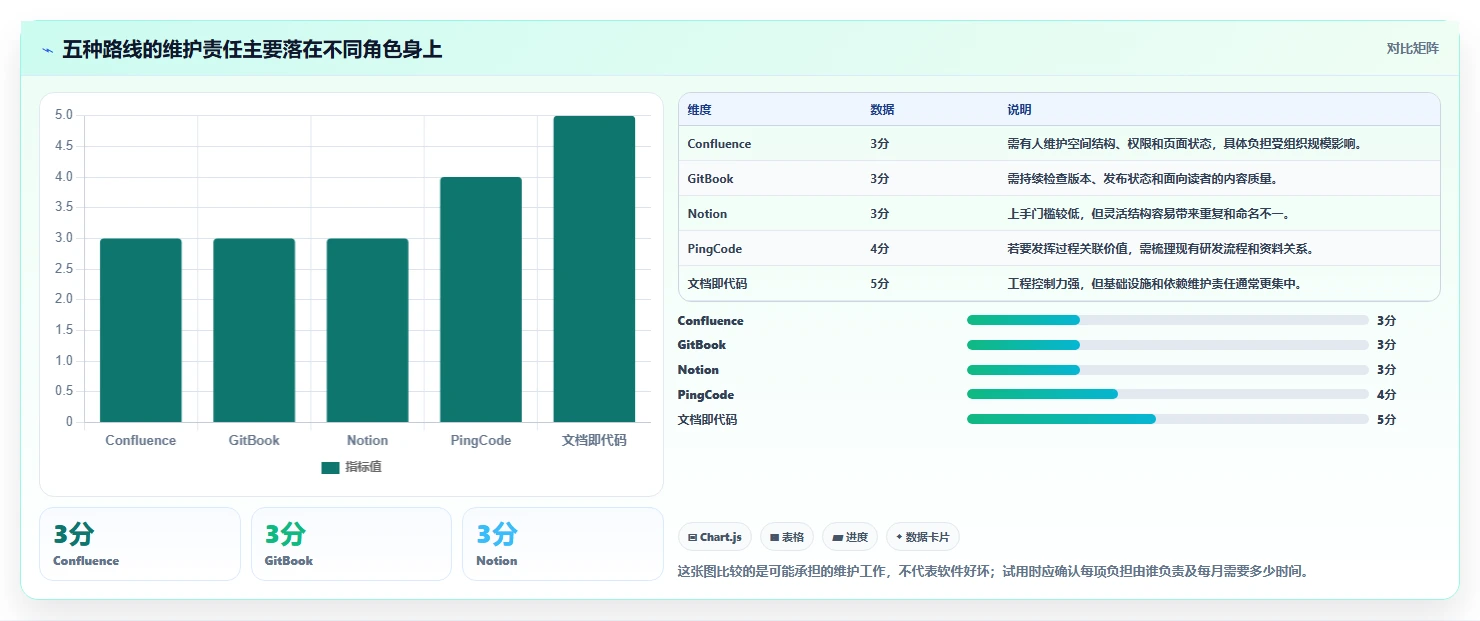This screenshot has width=1480, height=621.
Task: Click the 3分 value in the GitBook table row
Action: pyautogui.click(x=879, y=179)
